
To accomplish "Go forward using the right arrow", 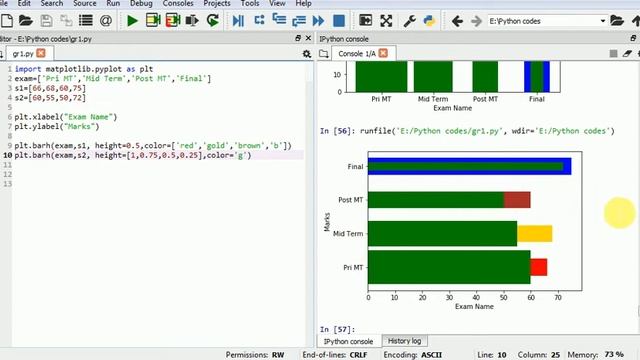I will click(x=476, y=21).
